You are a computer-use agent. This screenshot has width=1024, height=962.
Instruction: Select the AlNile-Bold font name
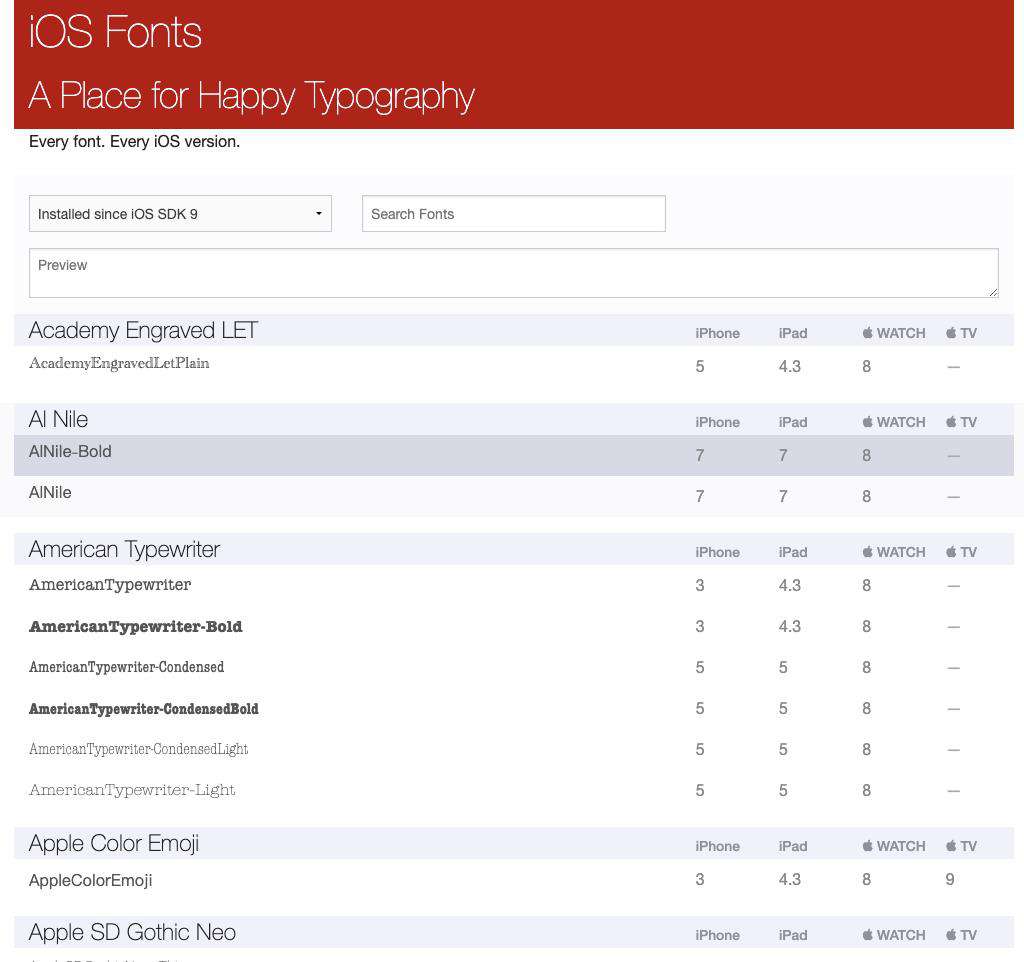[71, 452]
